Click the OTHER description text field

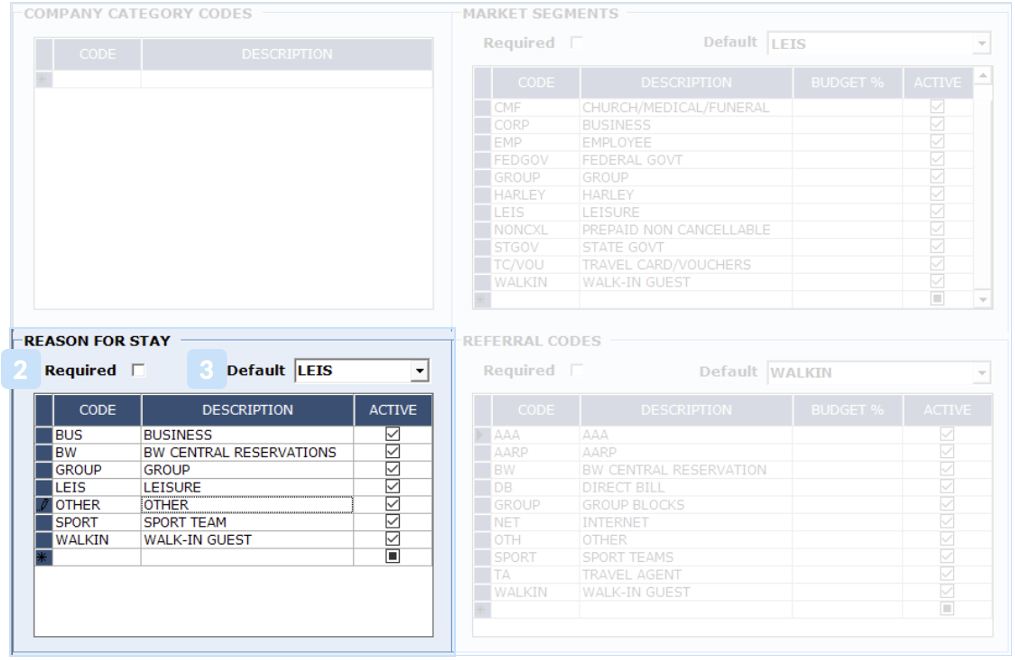[x=247, y=505]
